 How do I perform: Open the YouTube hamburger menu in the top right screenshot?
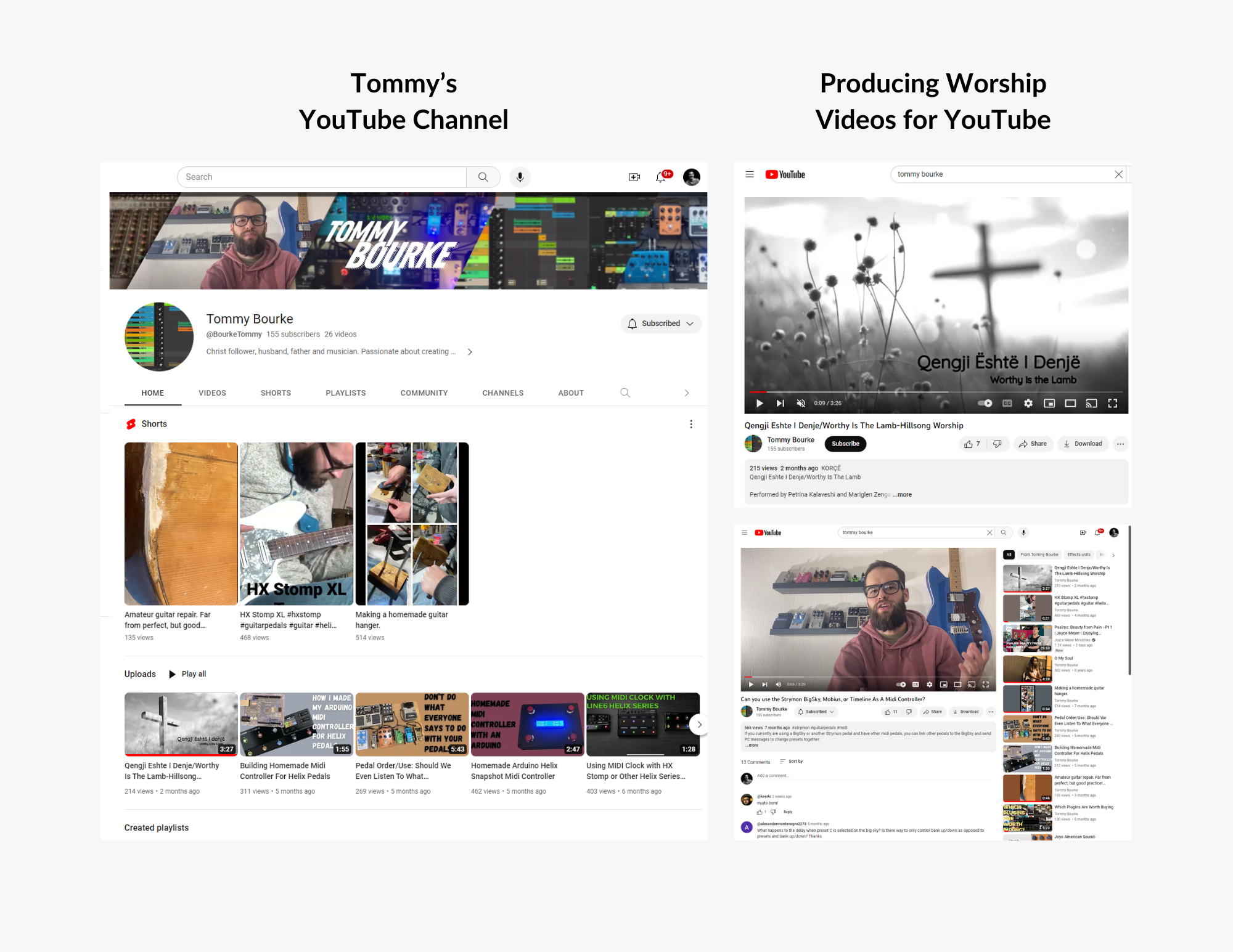click(750, 174)
